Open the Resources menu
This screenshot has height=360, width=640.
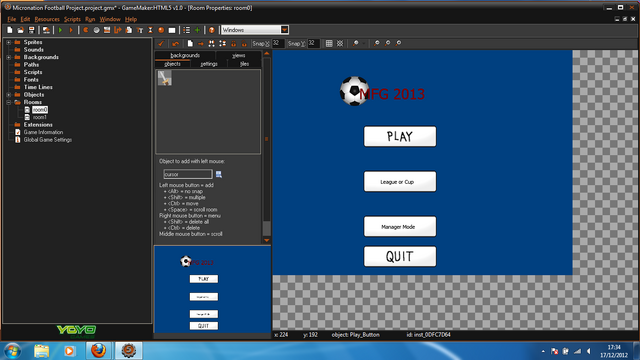coord(47,19)
